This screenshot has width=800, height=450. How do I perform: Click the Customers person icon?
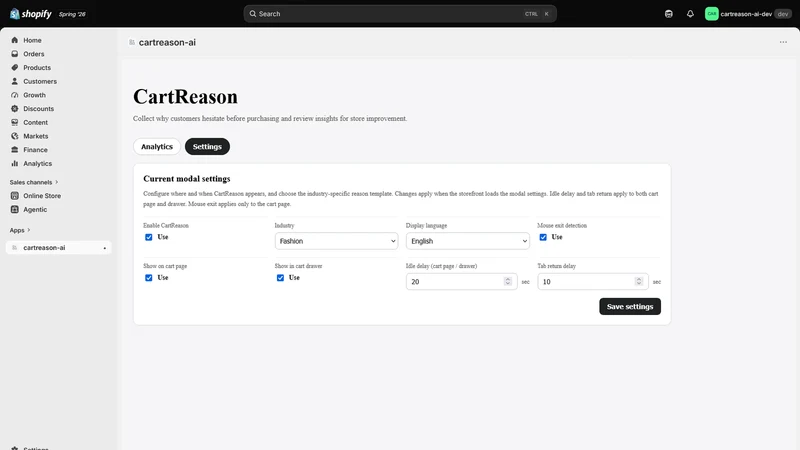click(x=15, y=81)
